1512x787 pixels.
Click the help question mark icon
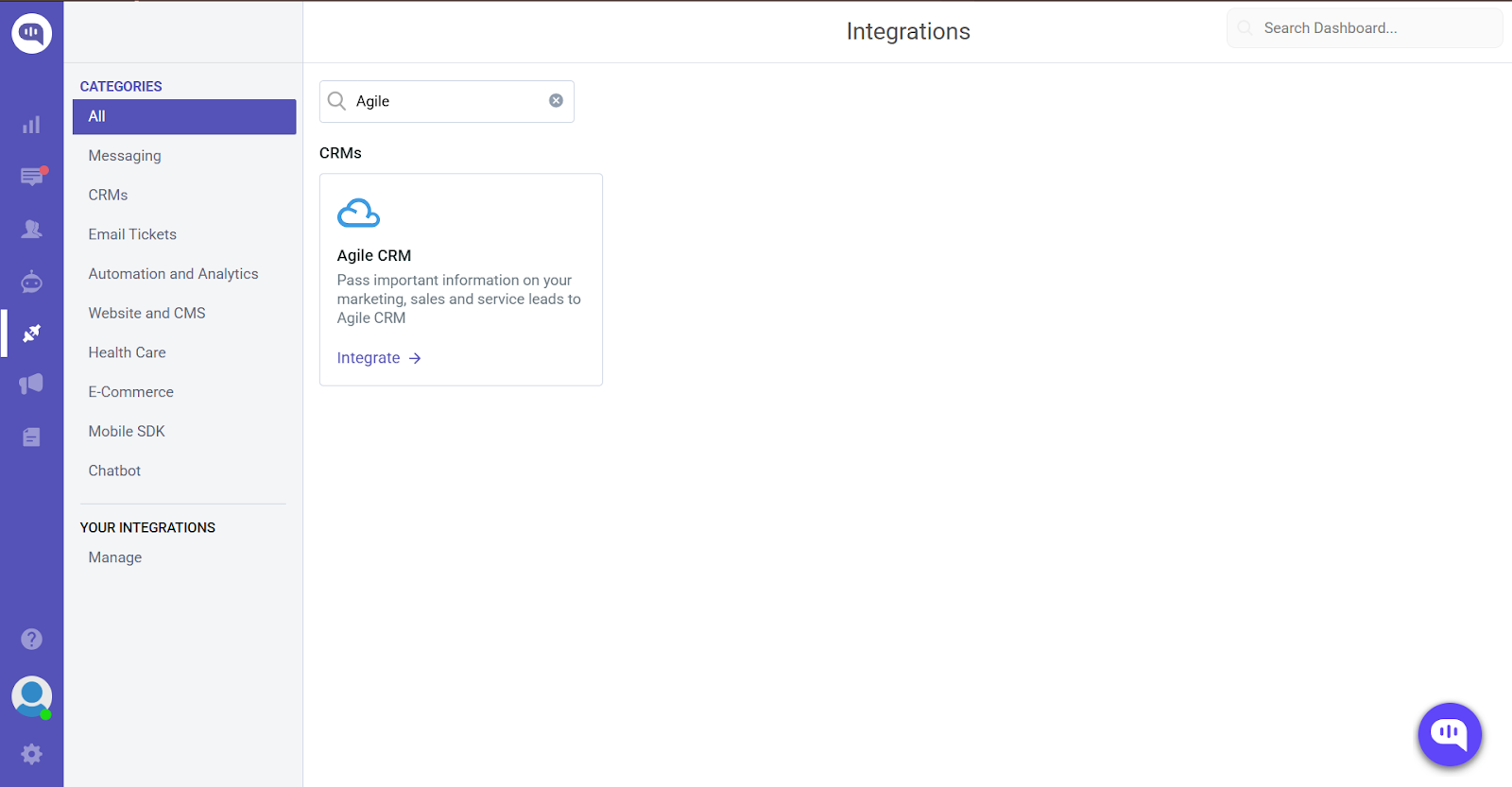coord(31,640)
